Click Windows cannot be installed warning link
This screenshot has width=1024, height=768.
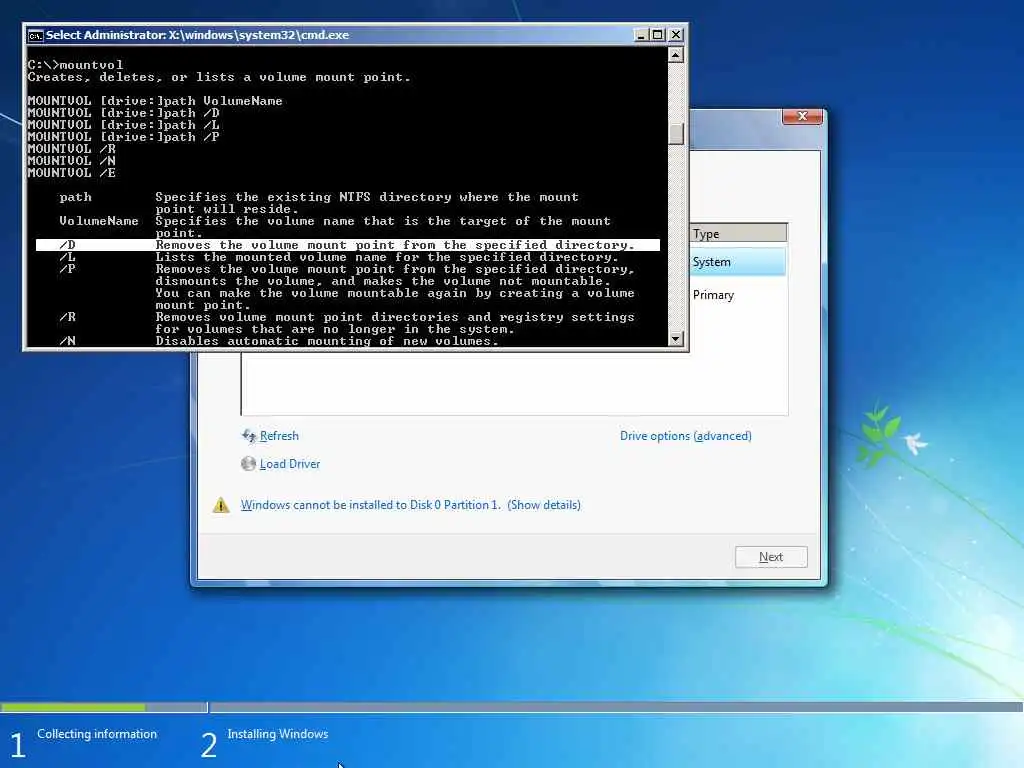[411, 505]
